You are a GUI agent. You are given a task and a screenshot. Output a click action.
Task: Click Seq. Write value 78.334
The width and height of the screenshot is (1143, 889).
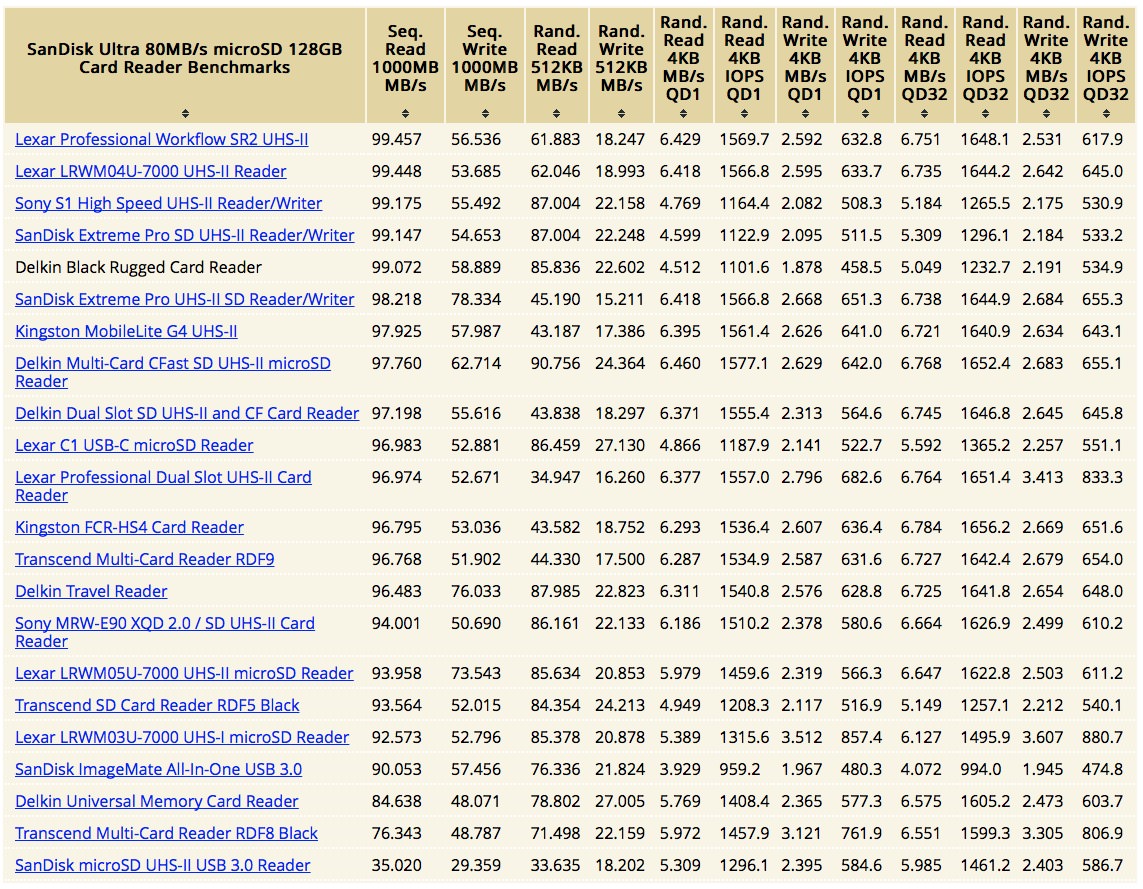(x=476, y=299)
